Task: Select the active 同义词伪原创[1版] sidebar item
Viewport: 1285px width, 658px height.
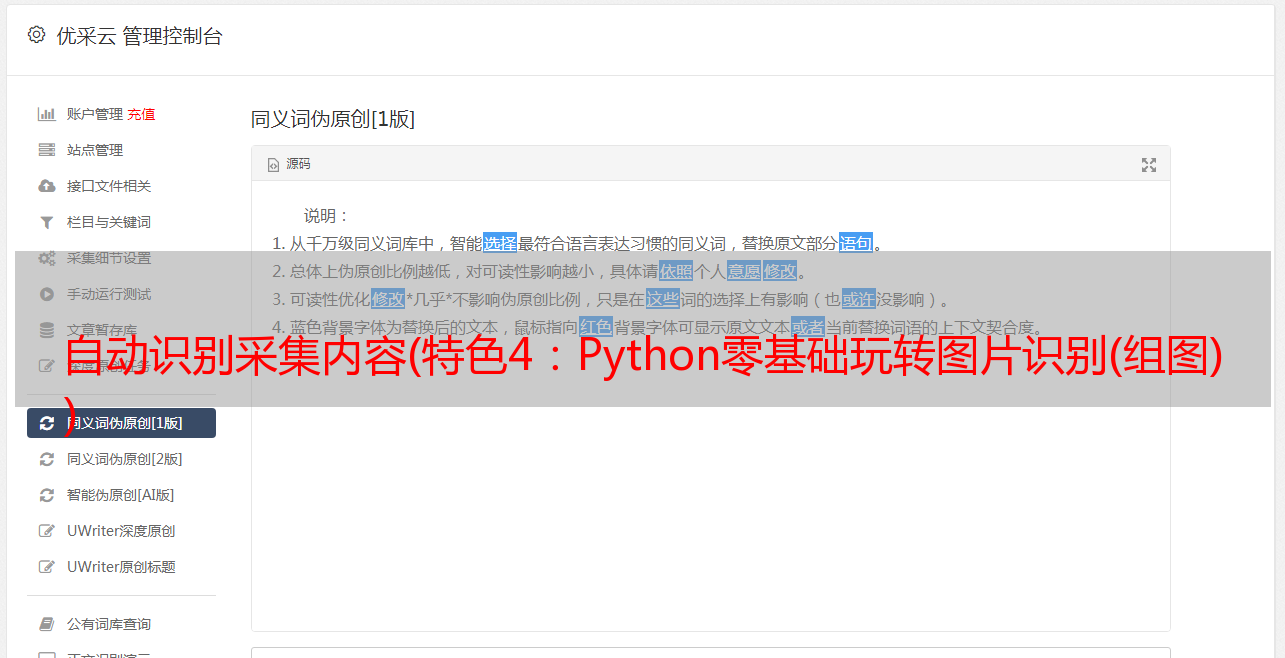Action: (x=121, y=423)
